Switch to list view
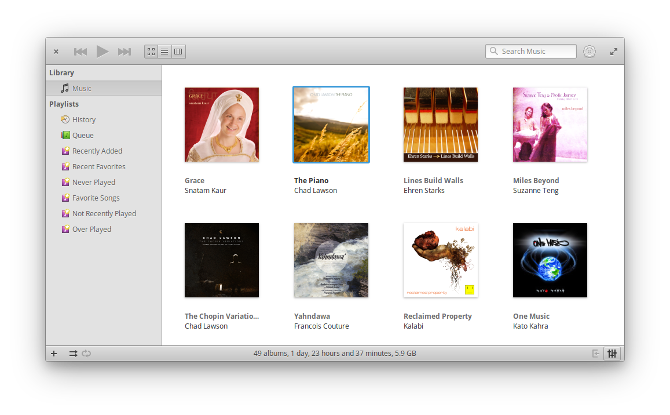 coord(164,51)
